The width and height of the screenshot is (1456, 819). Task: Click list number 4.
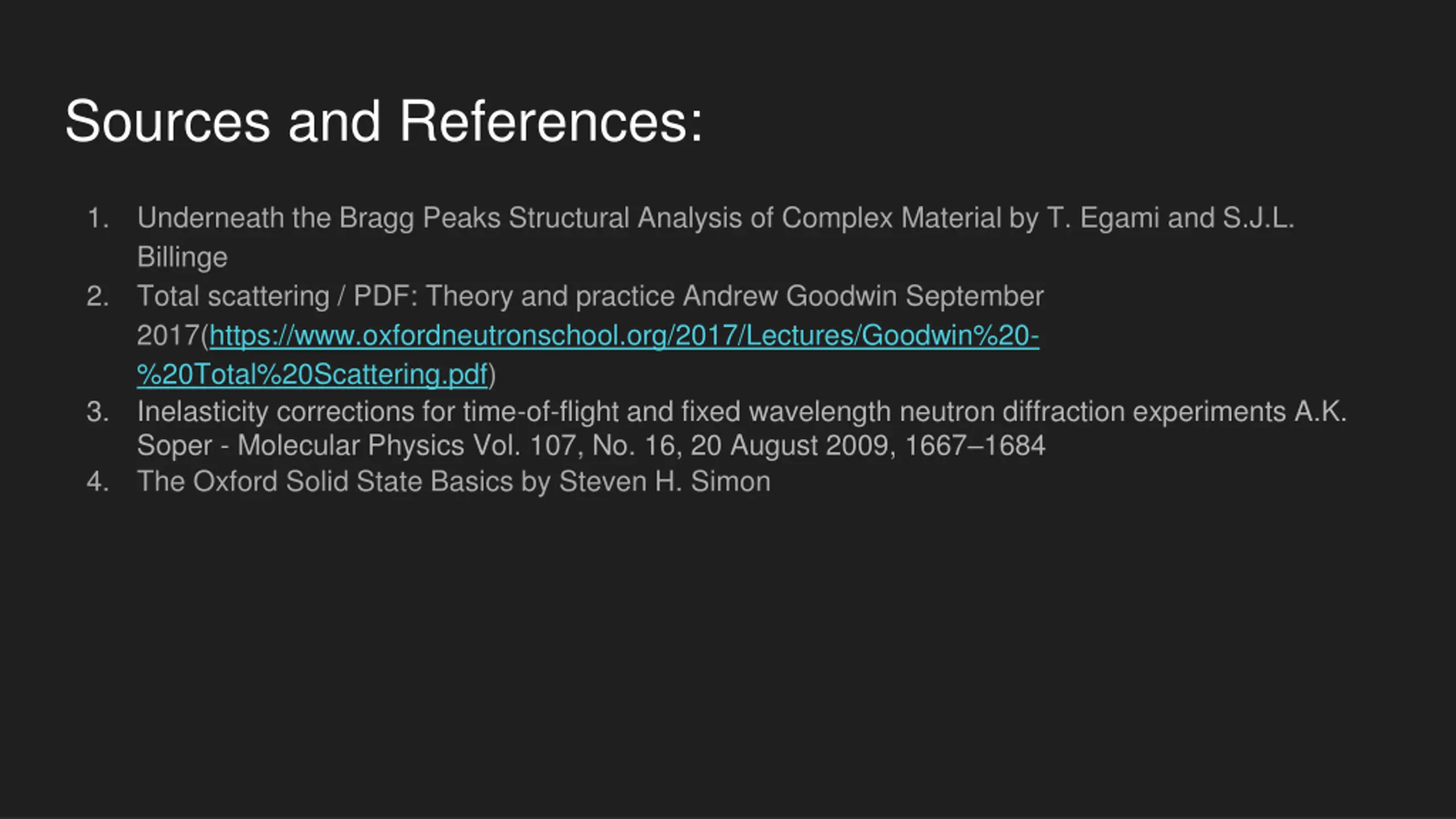pos(98,482)
